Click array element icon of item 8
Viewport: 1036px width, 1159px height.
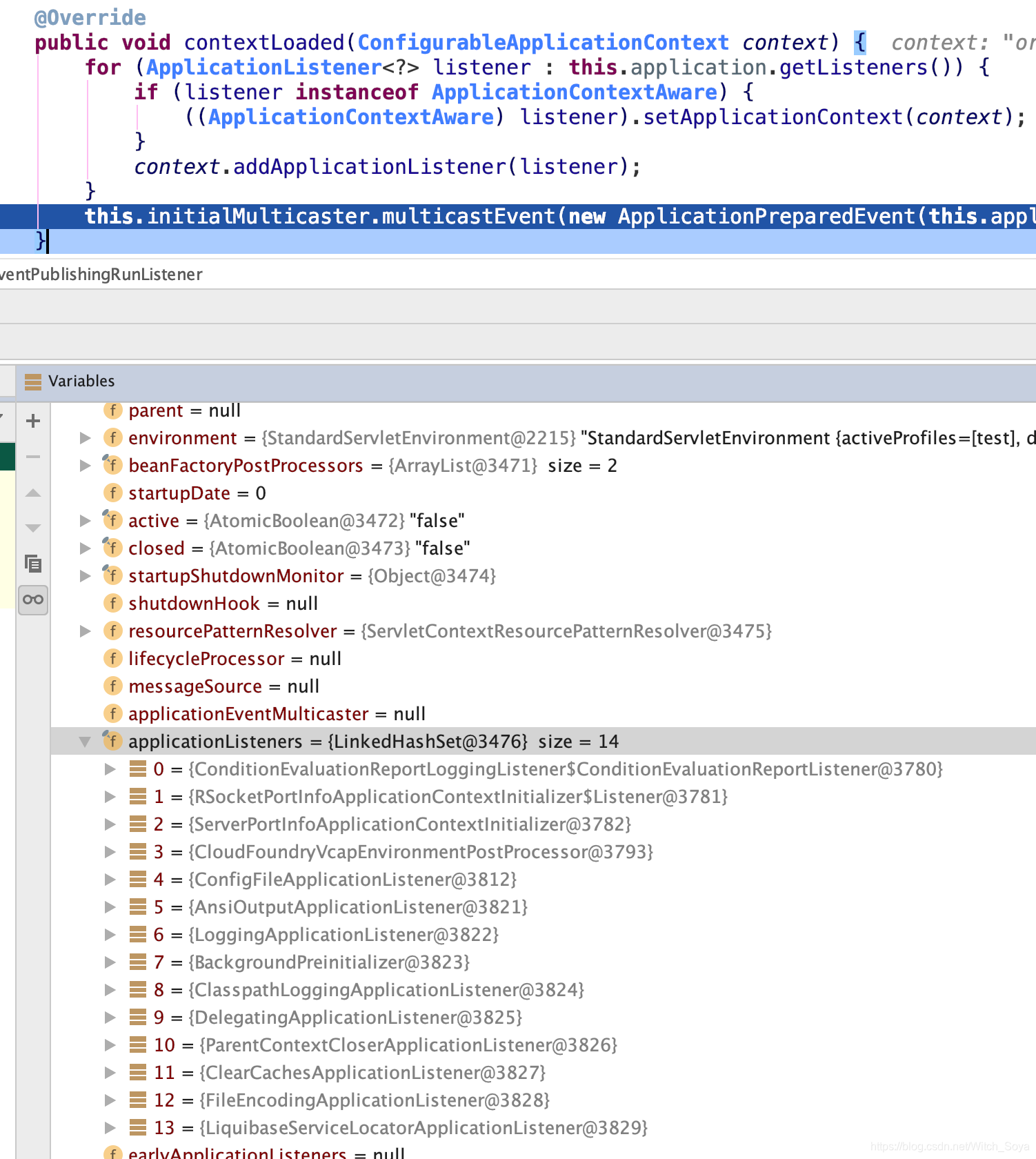click(138, 990)
